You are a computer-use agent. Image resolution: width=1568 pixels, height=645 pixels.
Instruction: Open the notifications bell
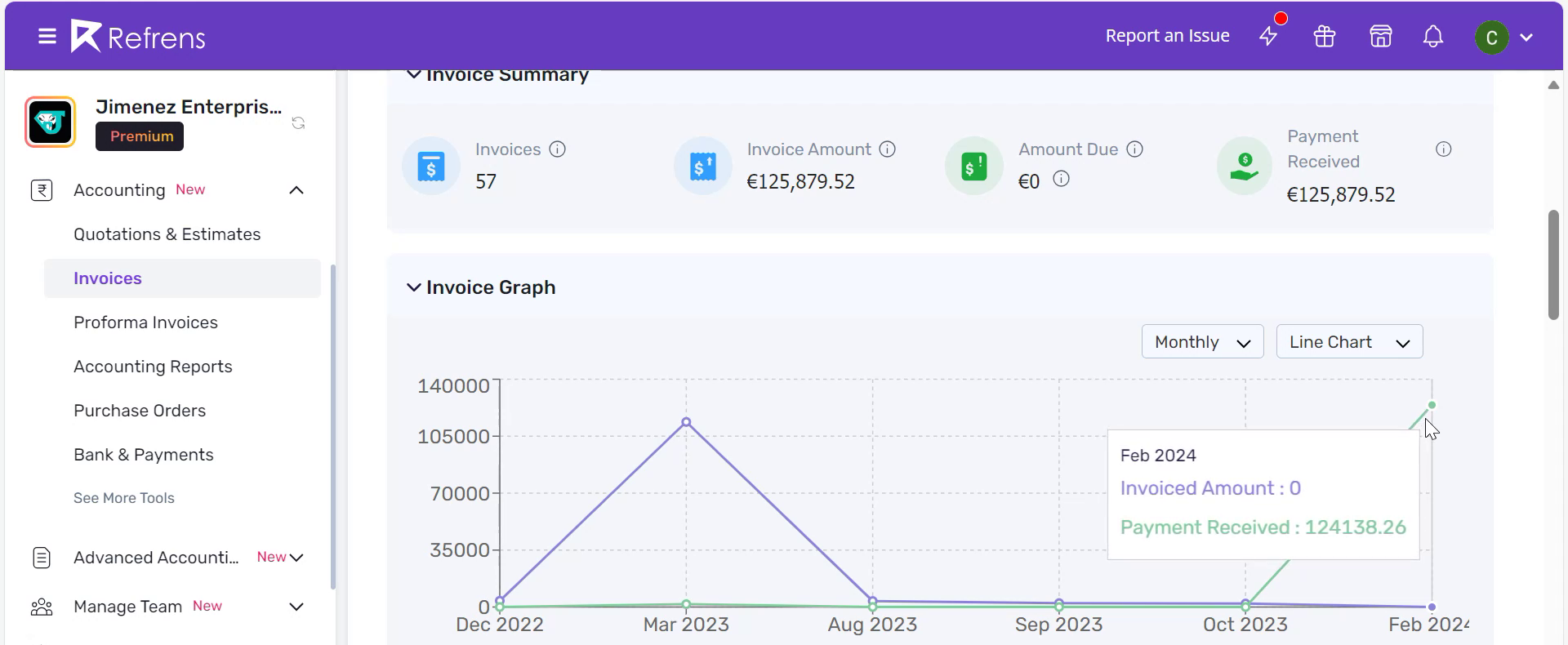pos(1433,37)
